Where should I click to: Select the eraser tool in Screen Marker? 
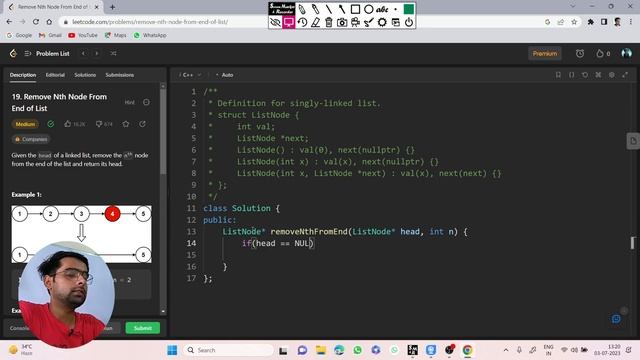315,22
